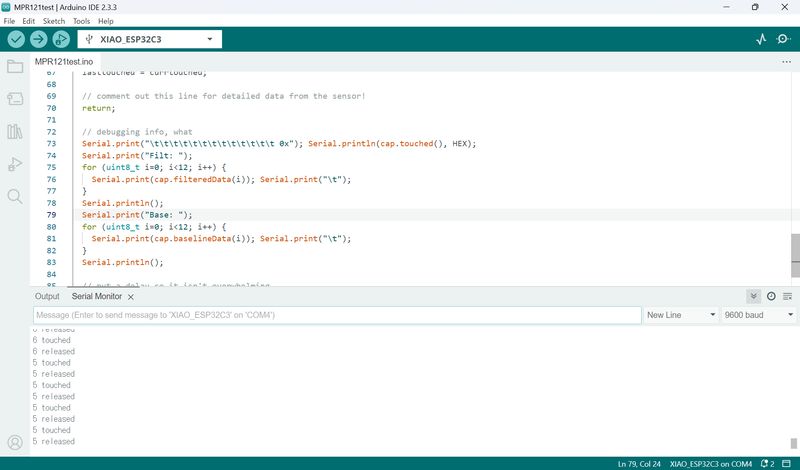Click the '6 touched' line in serial output
This screenshot has height=470, width=800.
[52, 340]
